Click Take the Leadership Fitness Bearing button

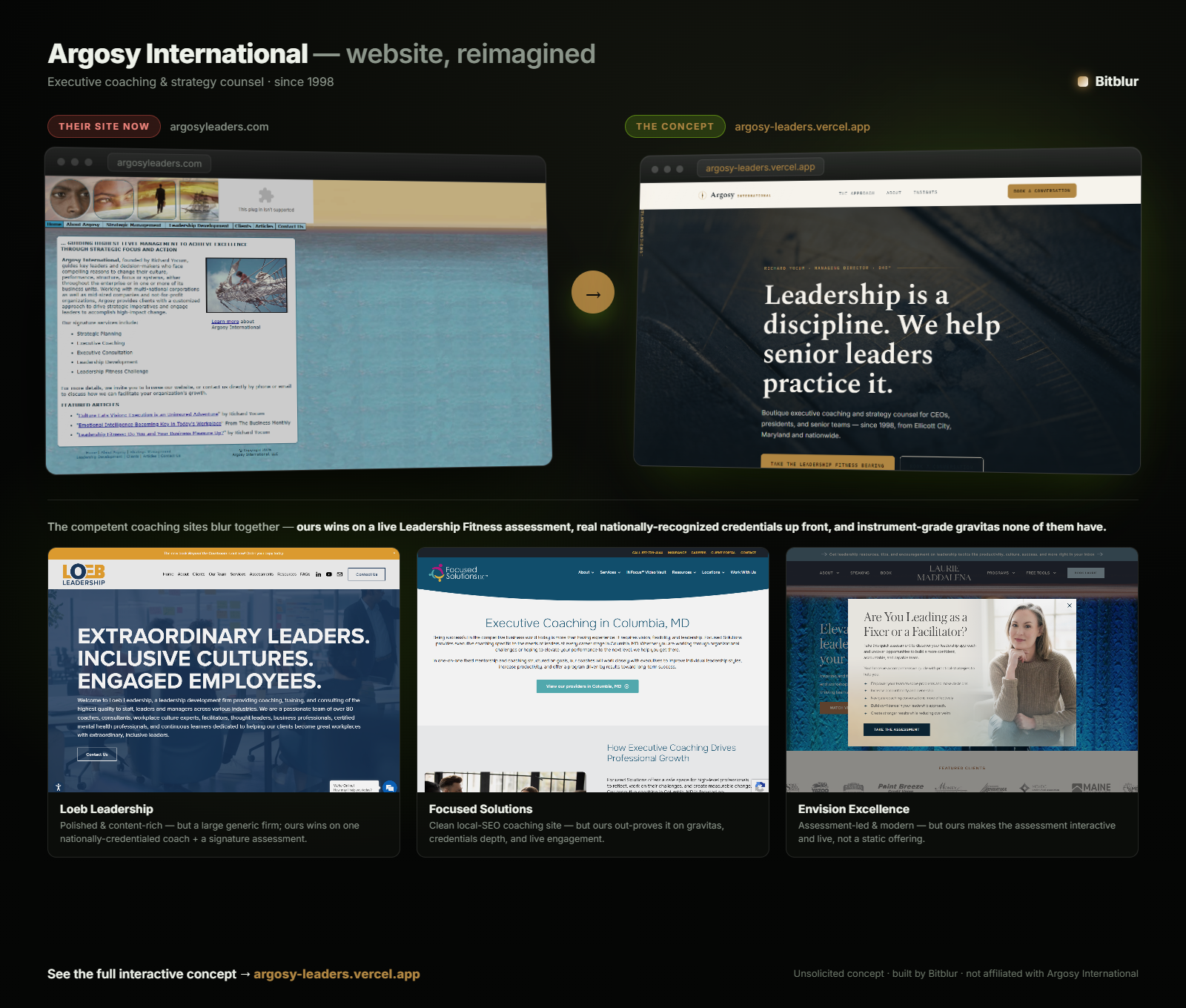click(827, 464)
